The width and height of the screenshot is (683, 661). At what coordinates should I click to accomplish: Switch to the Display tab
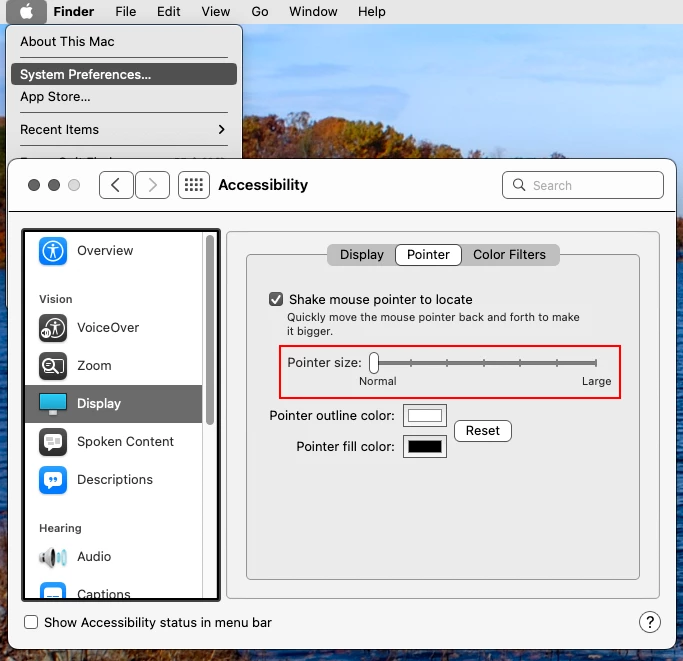point(362,254)
